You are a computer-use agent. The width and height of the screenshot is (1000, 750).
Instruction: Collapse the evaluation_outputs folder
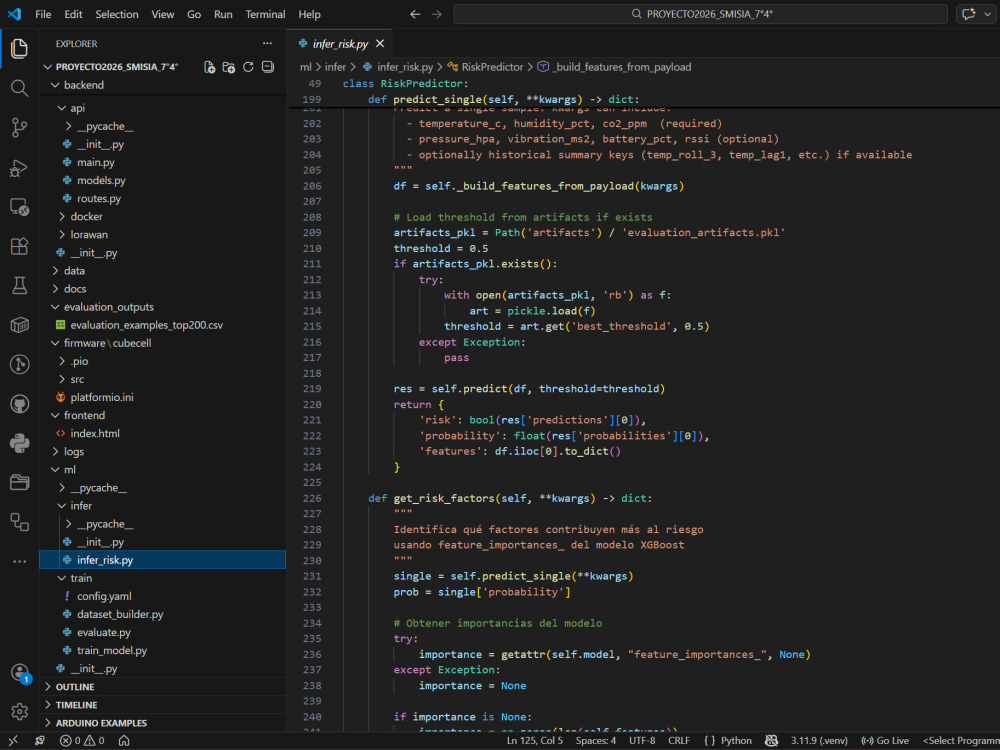pos(108,307)
